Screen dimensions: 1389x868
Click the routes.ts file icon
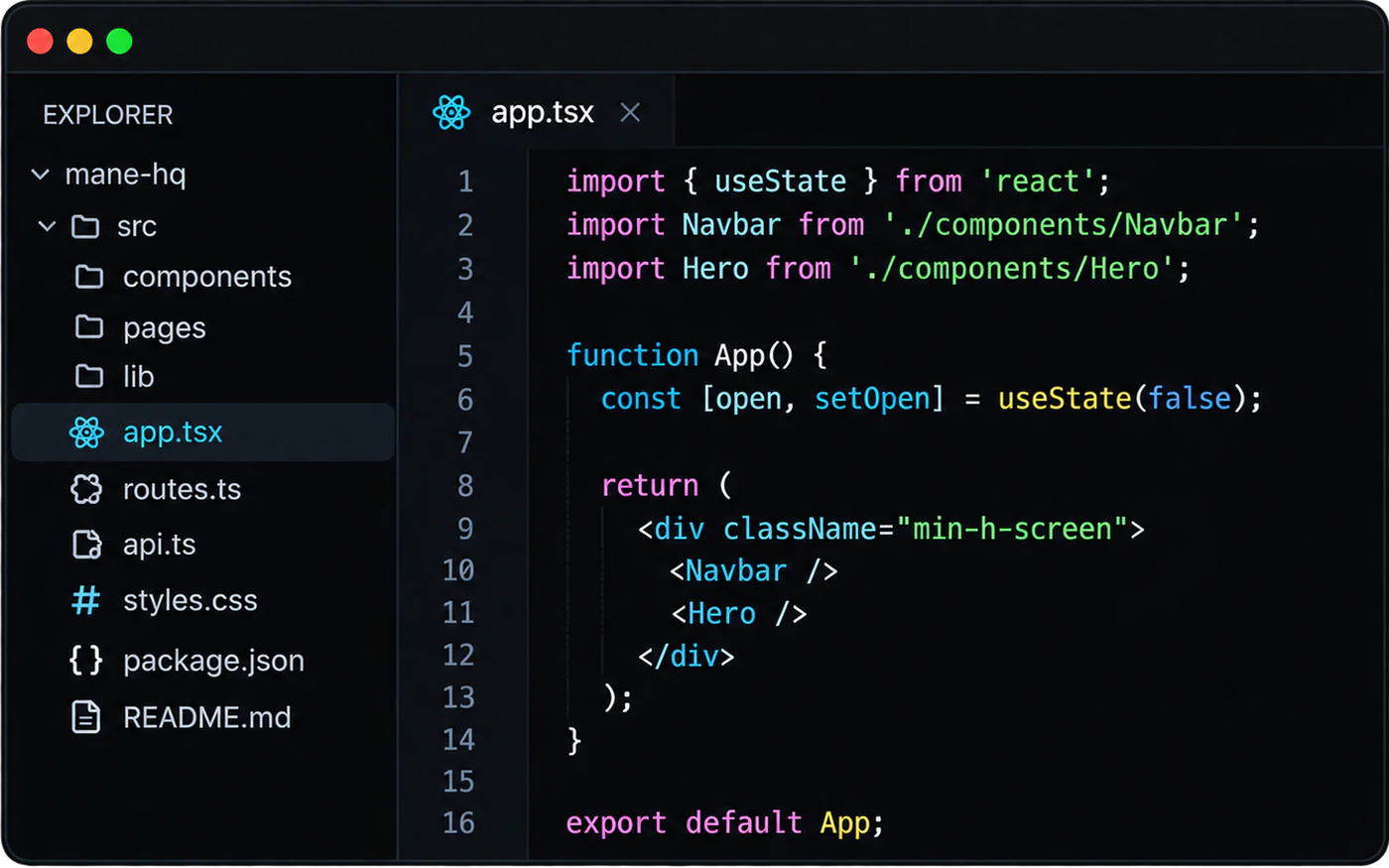[86, 489]
